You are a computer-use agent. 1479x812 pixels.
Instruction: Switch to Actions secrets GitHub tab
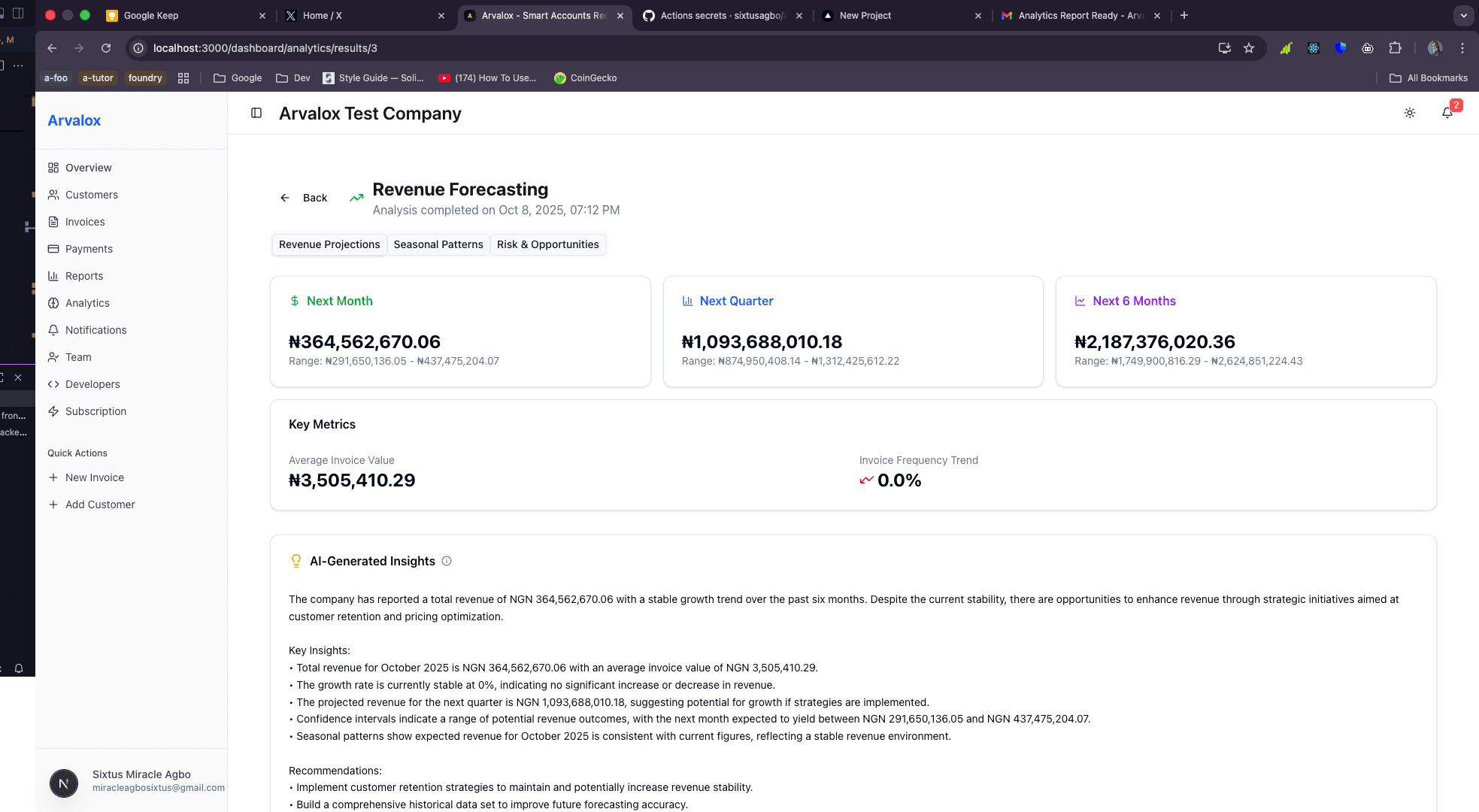723,15
